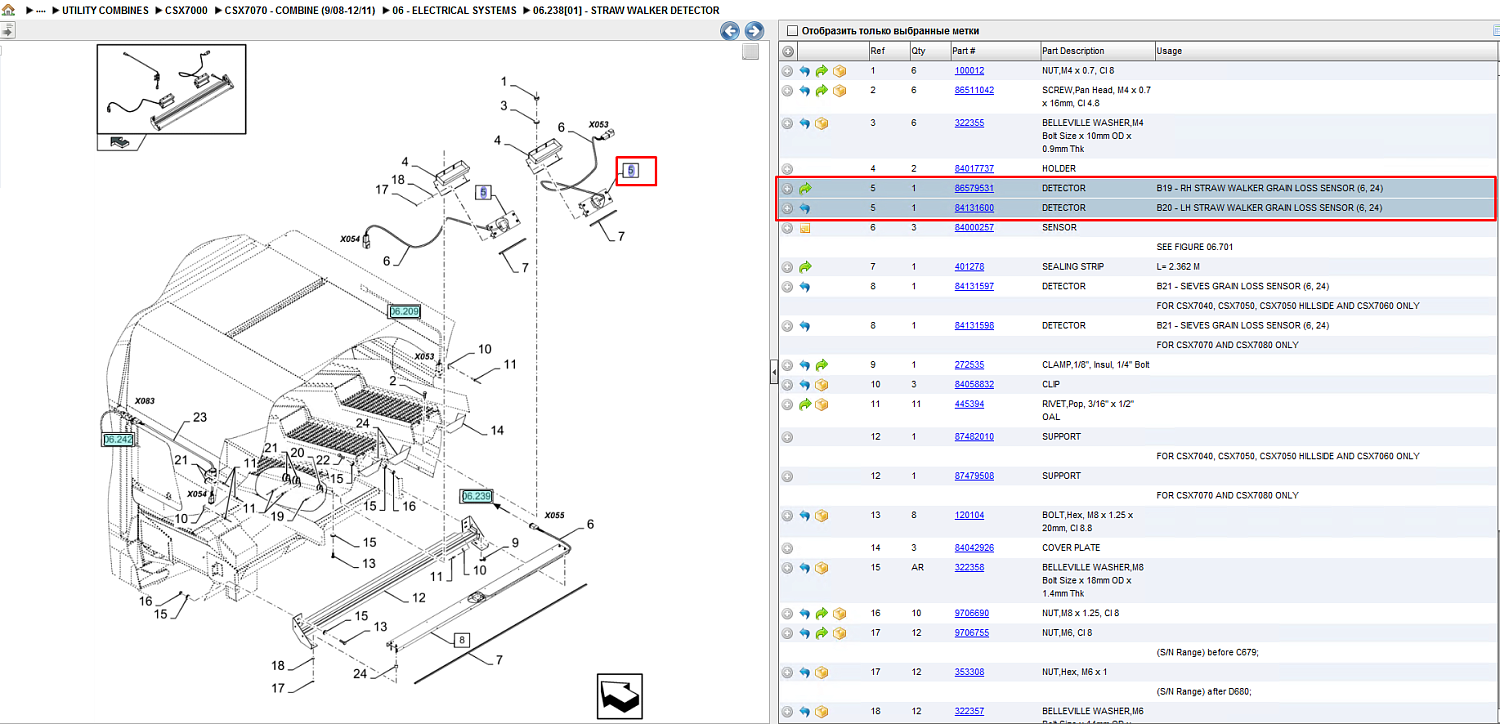The width and height of the screenshot is (1500, 724).
Task: Click the green forward arrow for part 86511042
Action: (822, 90)
